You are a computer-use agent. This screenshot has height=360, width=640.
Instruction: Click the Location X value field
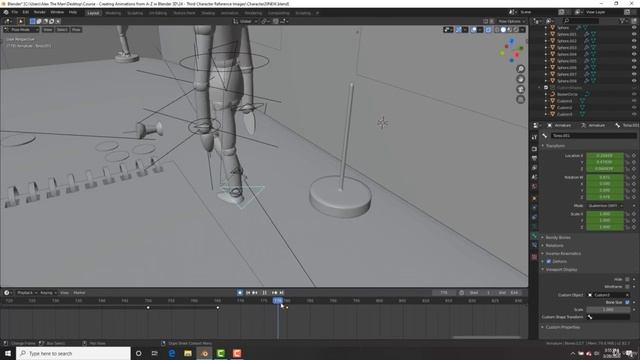pos(605,156)
